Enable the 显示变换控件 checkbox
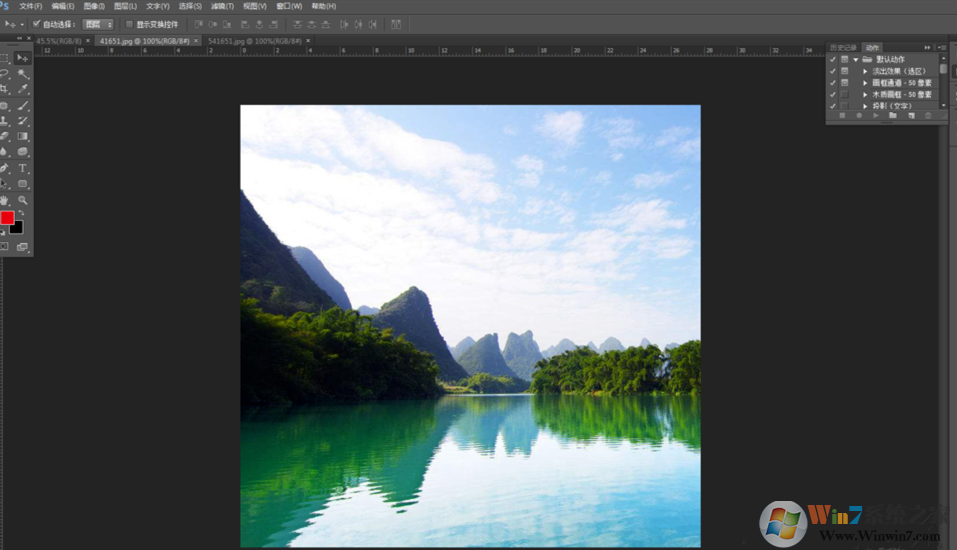Viewport: 957px width, 550px height. click(x=129, y=24)
